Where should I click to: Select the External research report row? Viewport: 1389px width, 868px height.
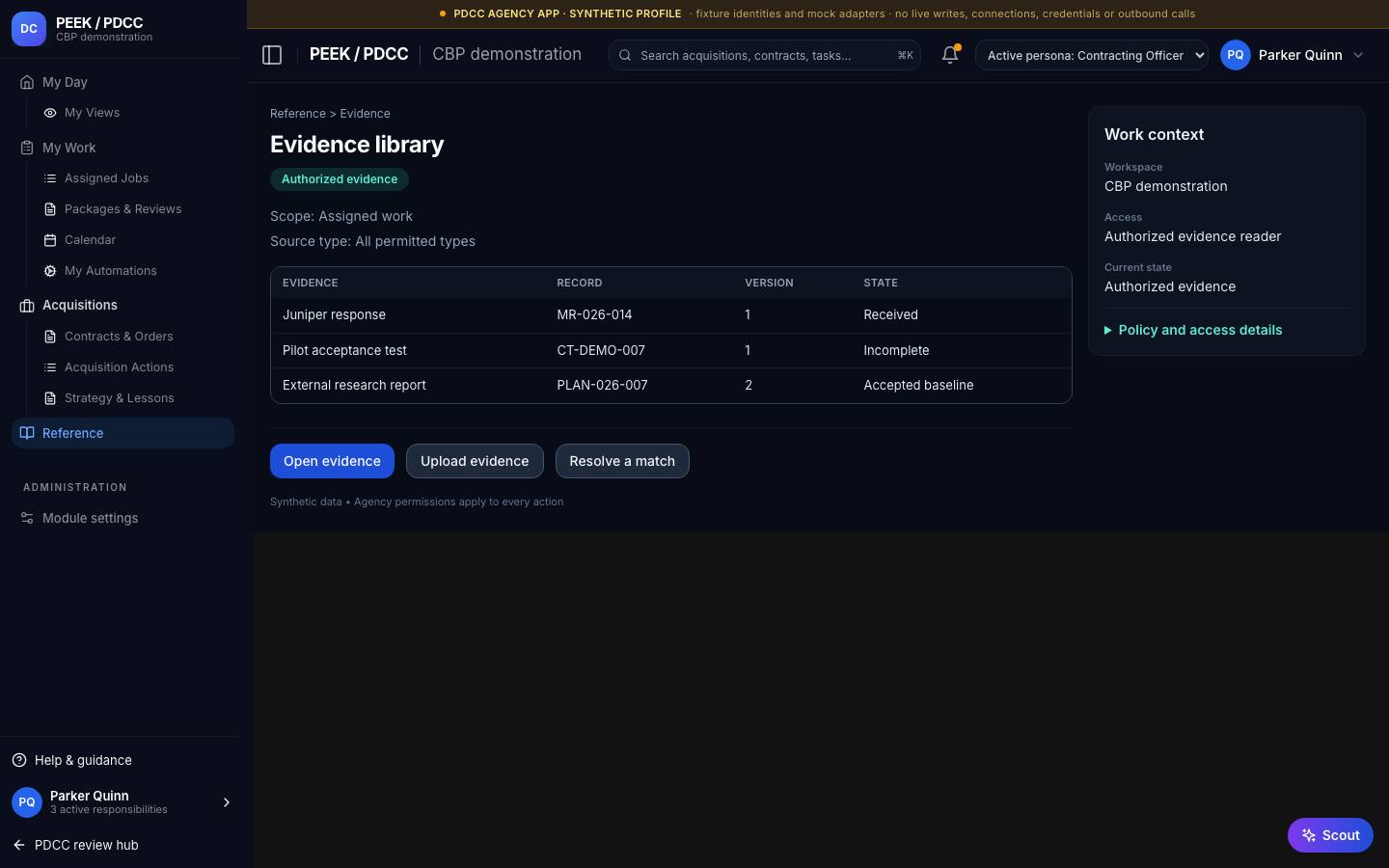click(671, 385)
